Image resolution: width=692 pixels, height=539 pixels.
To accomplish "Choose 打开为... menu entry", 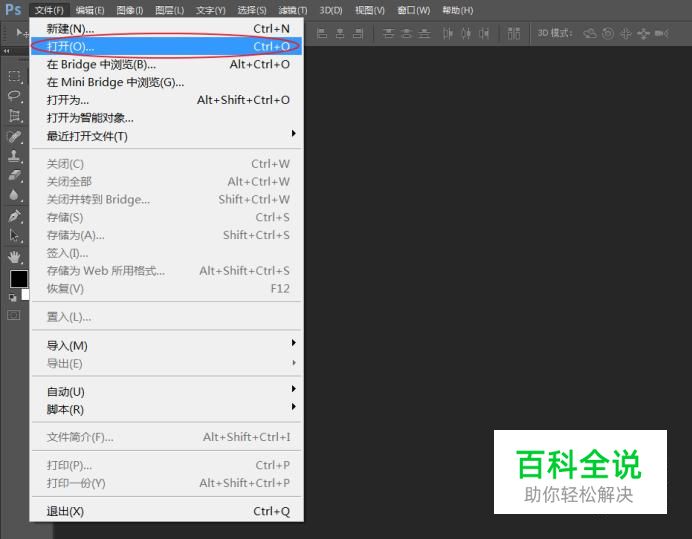I will click(166, 100).
